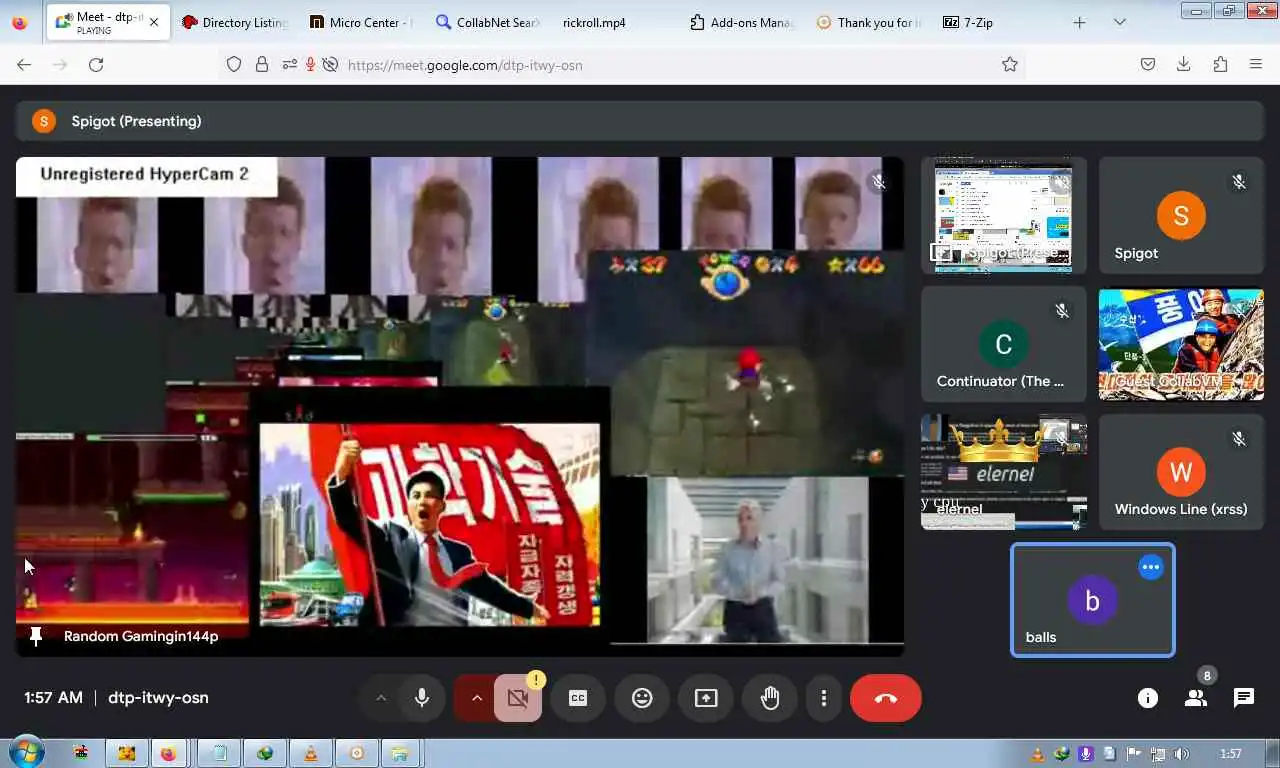1280x768 pixels.
Task: Click the muted mic icon on Spigot tile
Action: tap(1239, 182)
